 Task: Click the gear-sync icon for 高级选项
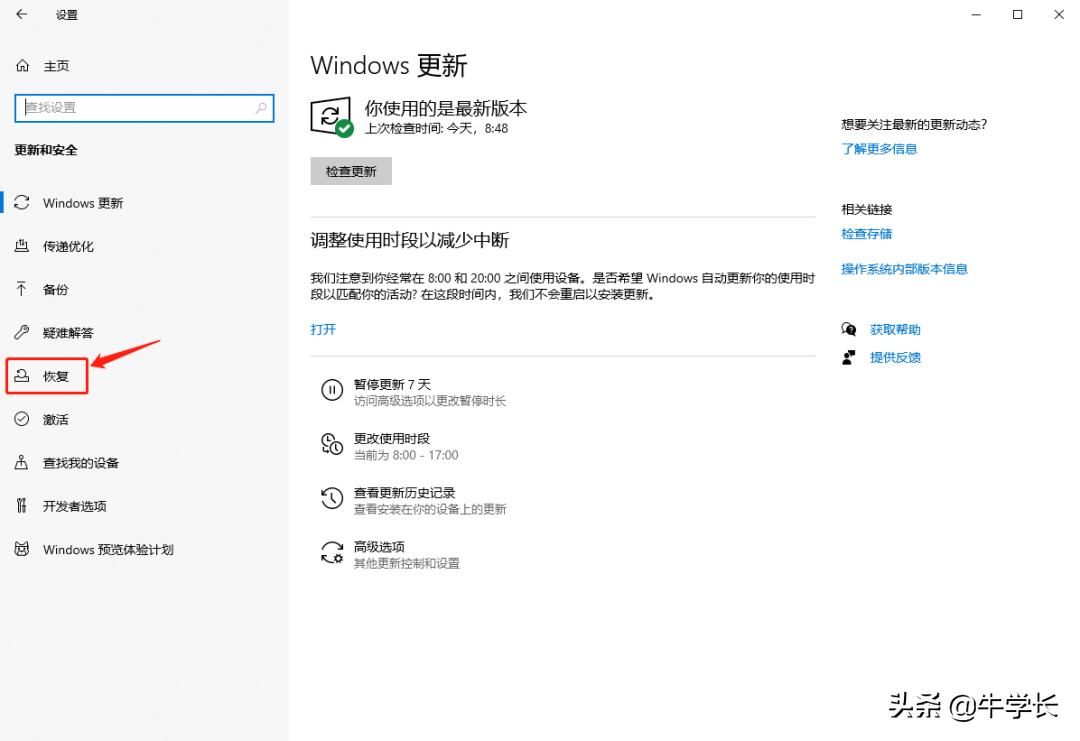(x=332, y=552)
